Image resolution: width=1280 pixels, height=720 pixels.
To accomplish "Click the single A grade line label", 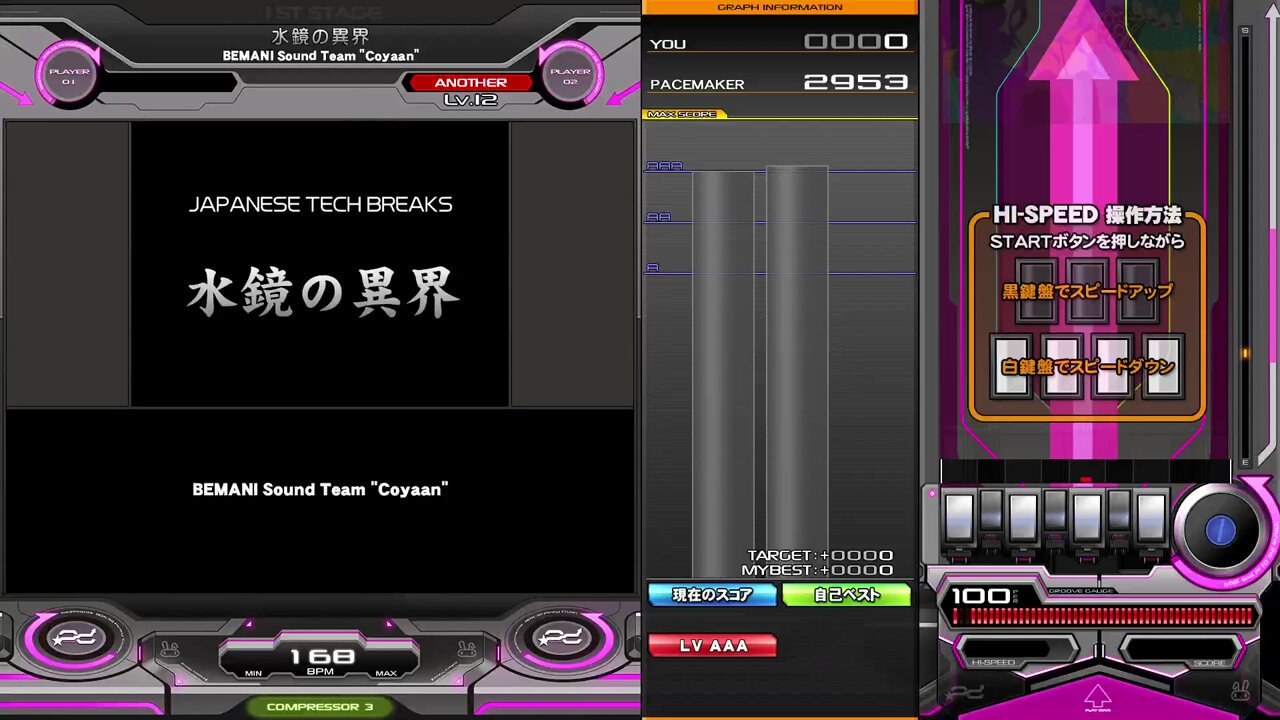I will pyautogui.click(x=653, y=268).
